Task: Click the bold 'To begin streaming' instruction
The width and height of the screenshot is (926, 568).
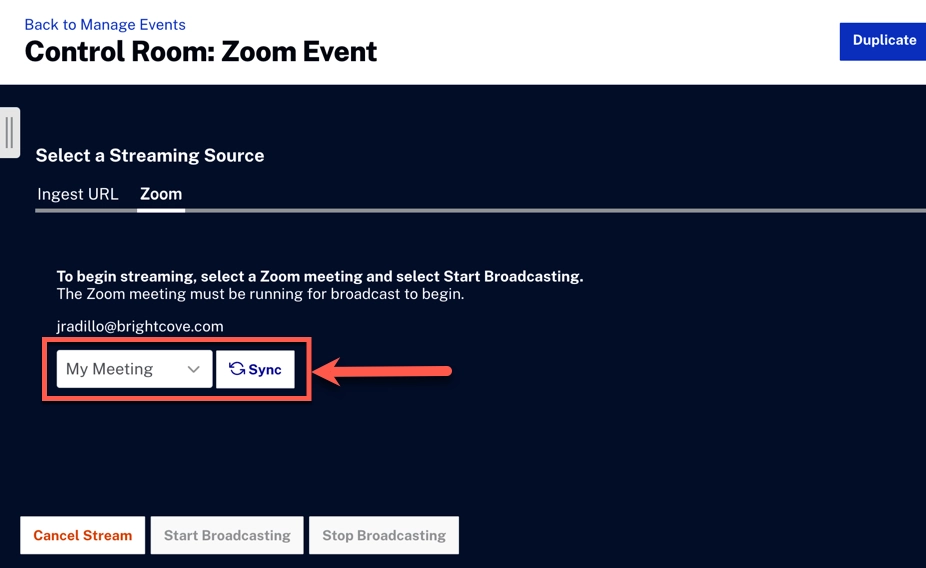Action: coord(319,276)
